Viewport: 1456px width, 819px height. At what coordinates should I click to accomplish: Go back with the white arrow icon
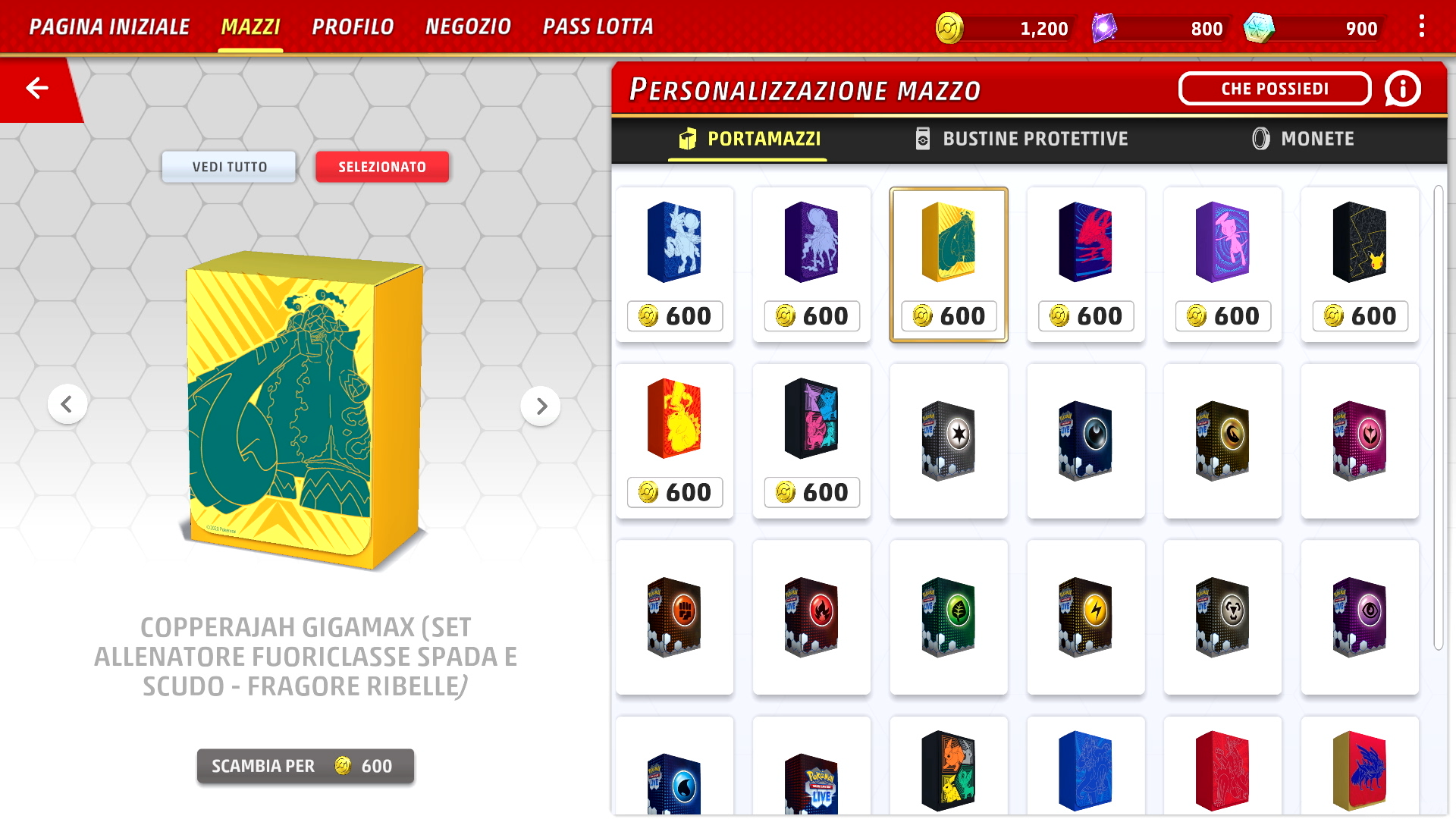coord(37,88)
